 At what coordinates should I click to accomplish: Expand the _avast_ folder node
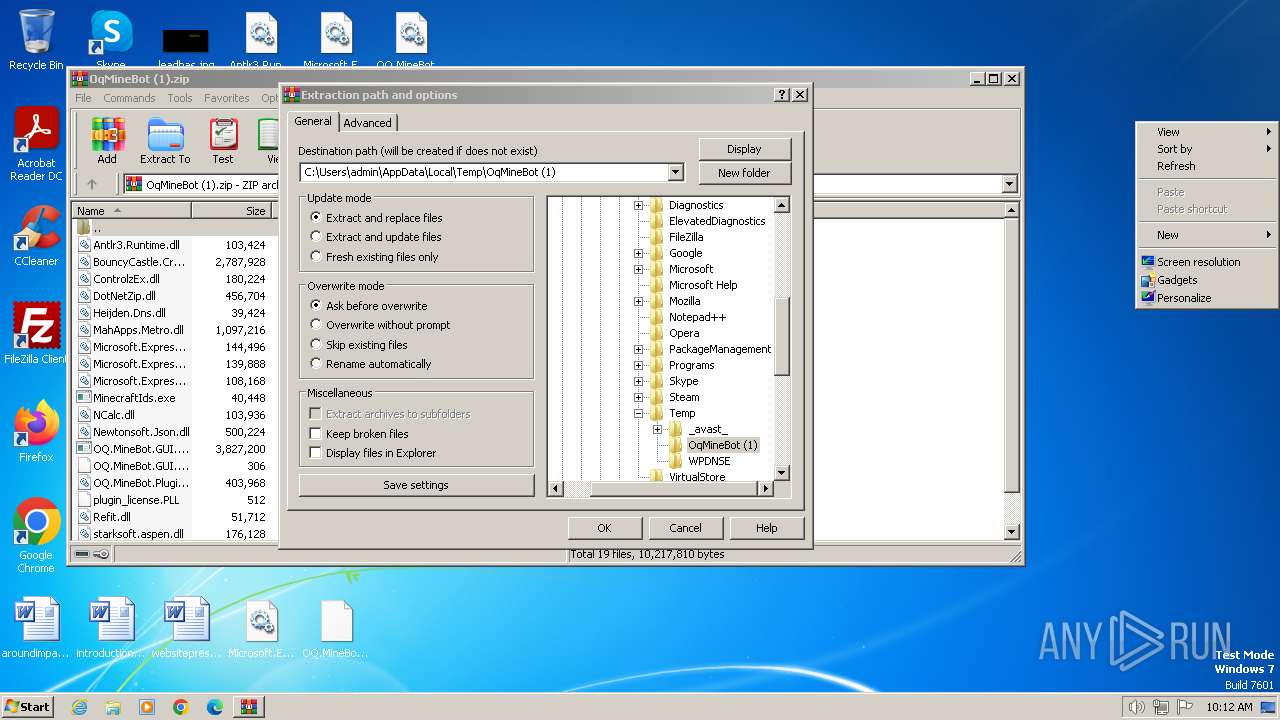[657, 429]
